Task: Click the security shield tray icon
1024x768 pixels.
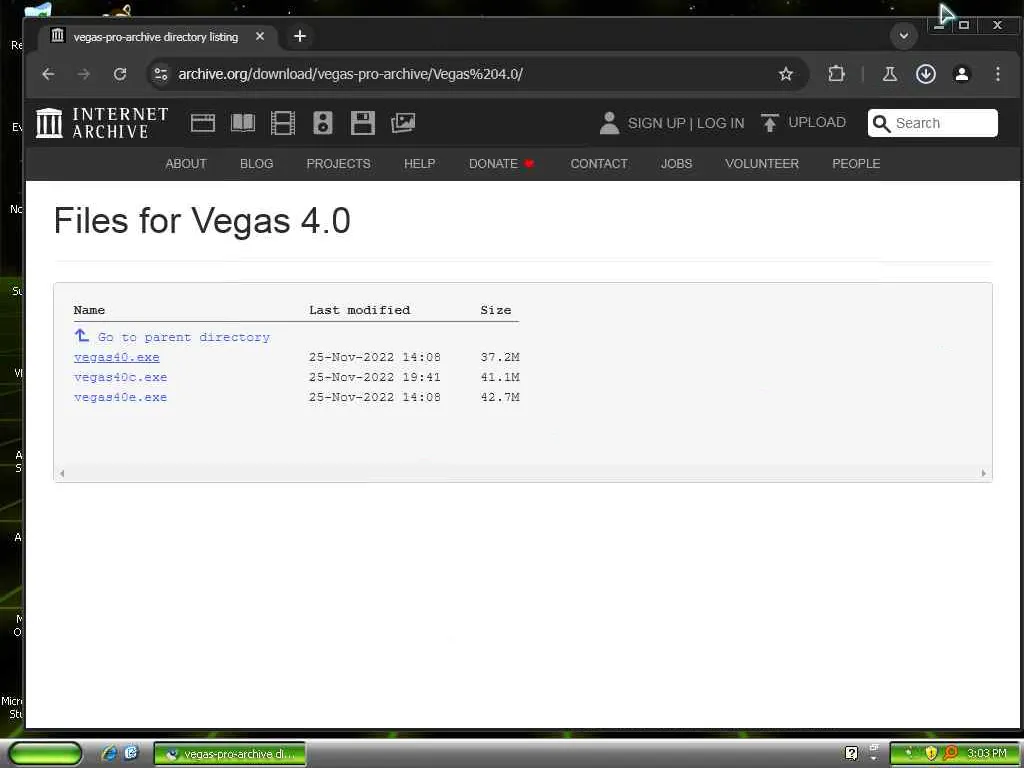Action: point(931,754)
